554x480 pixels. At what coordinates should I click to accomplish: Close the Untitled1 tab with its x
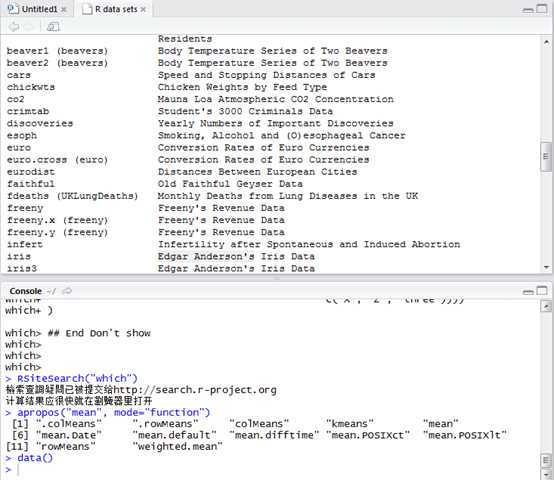pyautogui.click(x=64, y=10)
